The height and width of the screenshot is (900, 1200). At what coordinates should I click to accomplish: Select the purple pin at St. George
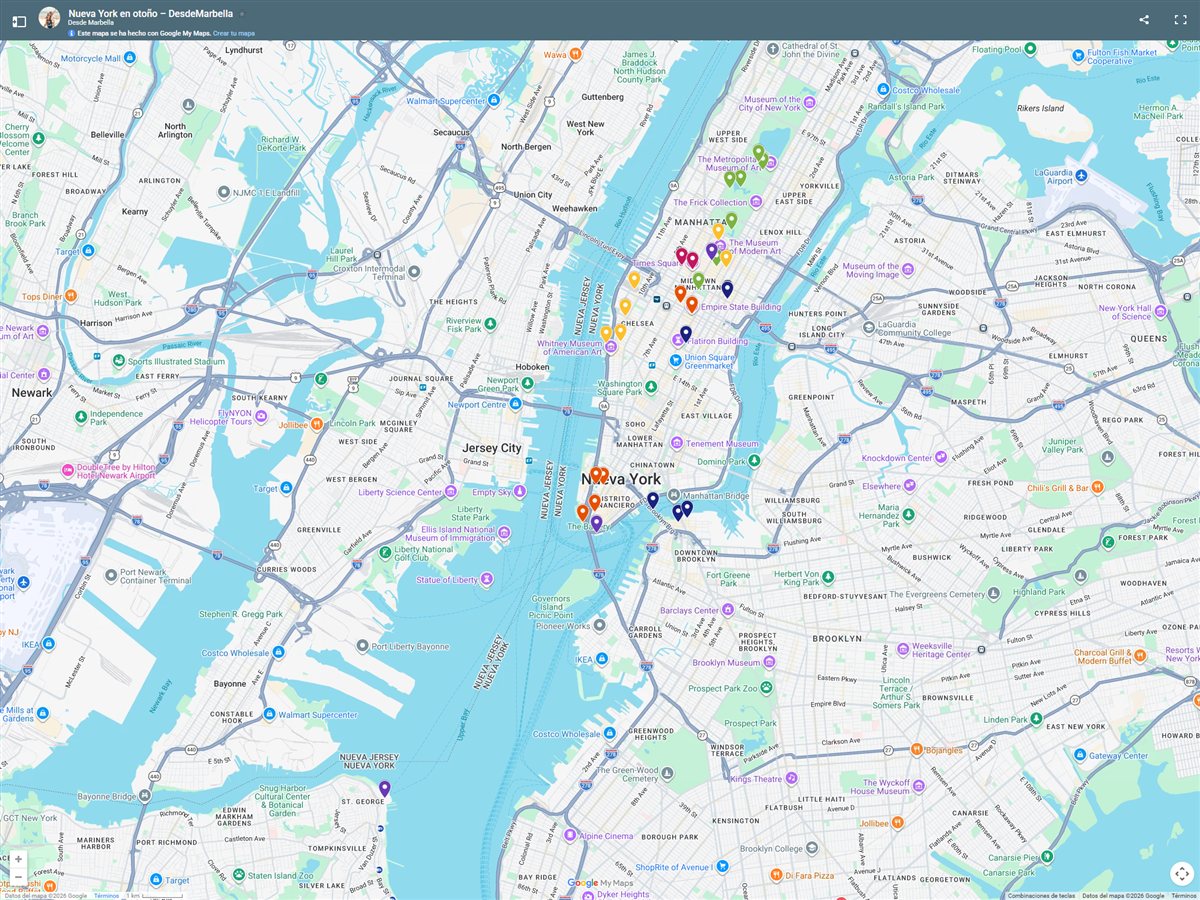click(384, 789)
